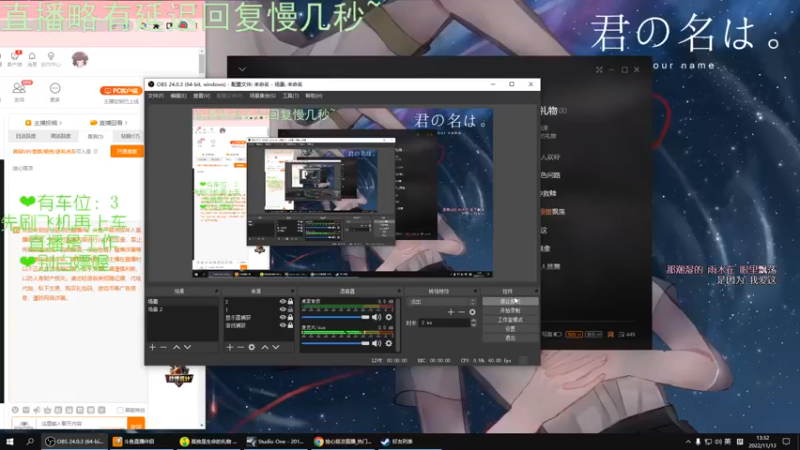
Task: Open the Windows Start menu
Action: 10,441
